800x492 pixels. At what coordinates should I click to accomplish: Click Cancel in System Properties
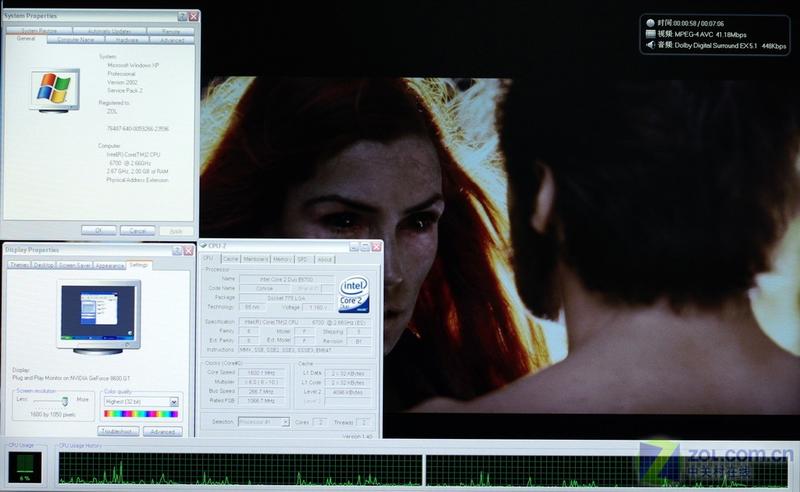[x=137, y=231]
